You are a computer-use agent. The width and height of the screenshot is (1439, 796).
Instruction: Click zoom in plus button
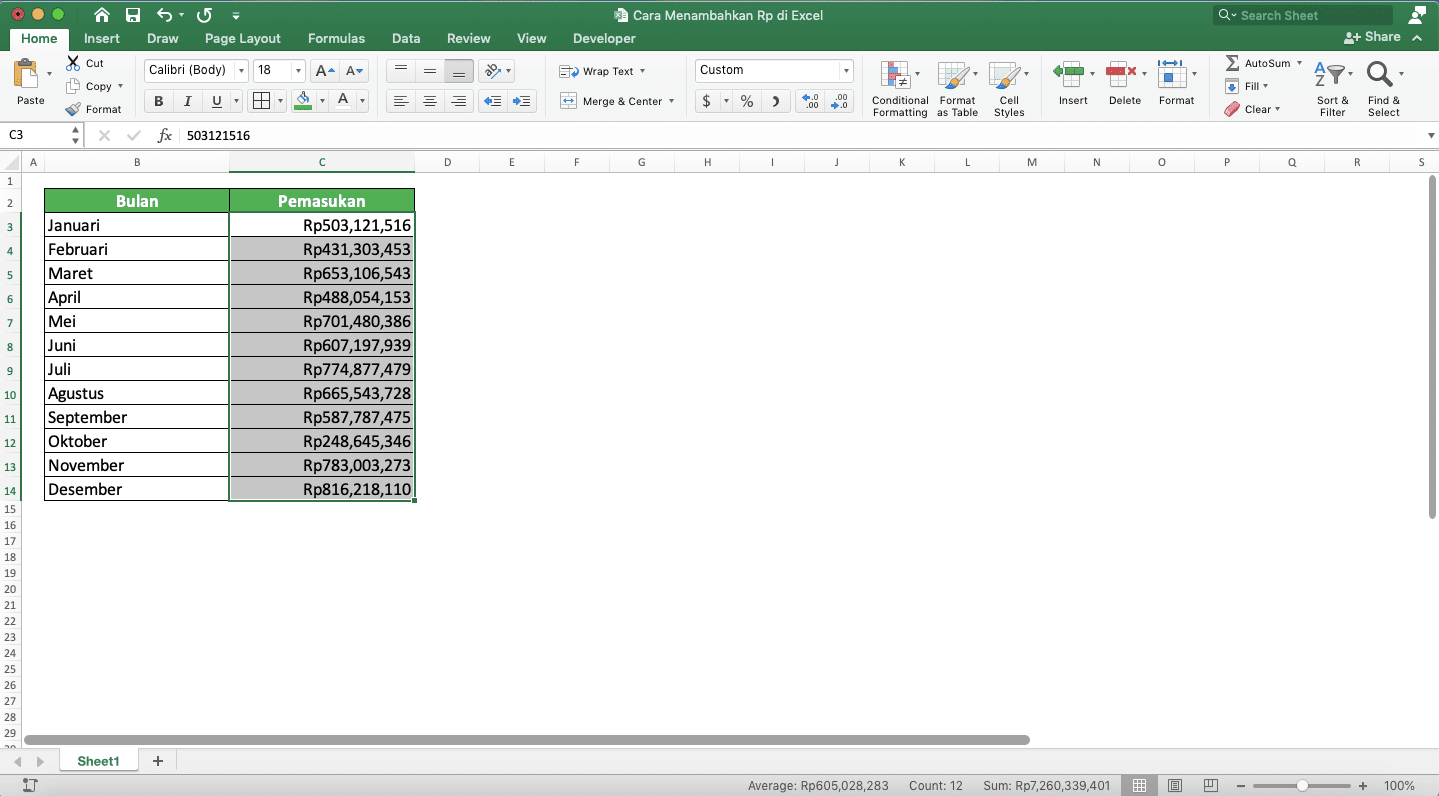(1363, 786)
